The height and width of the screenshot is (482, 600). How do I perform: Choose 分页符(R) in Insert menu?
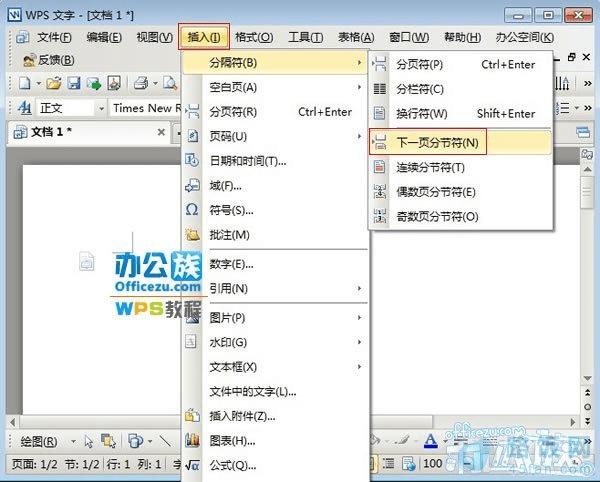(275, 112)
